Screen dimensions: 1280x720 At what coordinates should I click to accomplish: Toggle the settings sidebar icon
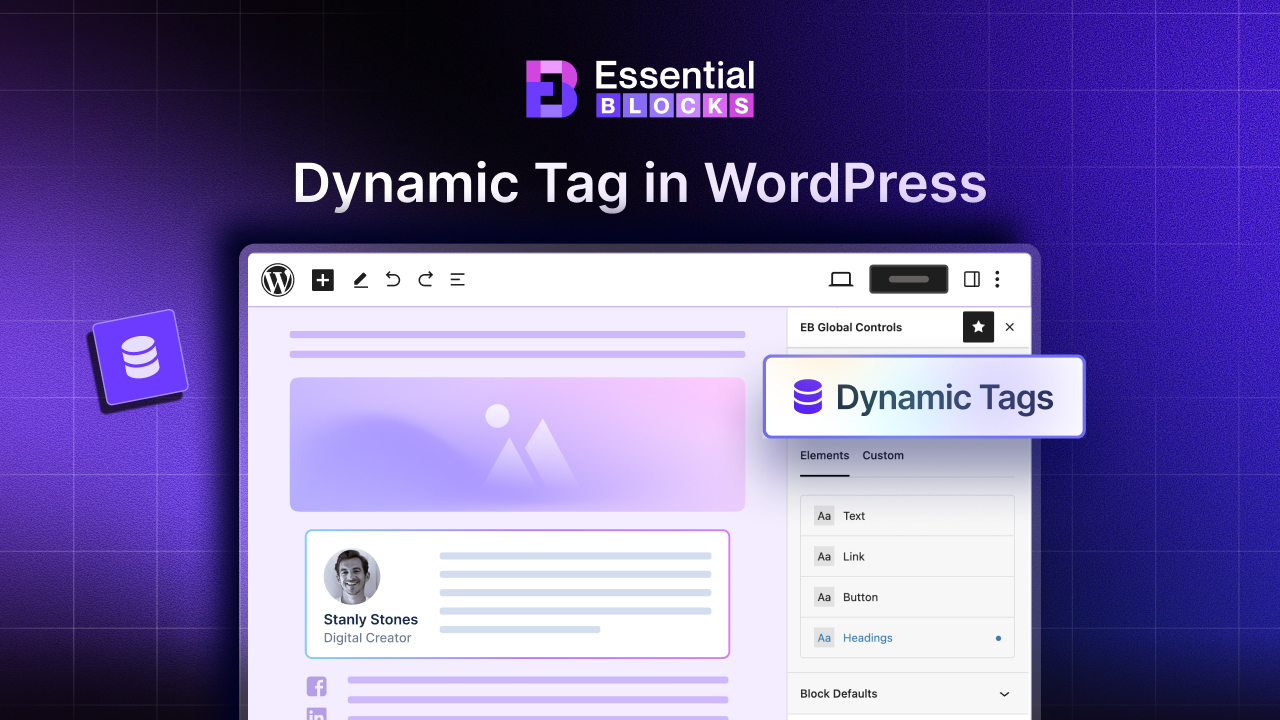972,280
